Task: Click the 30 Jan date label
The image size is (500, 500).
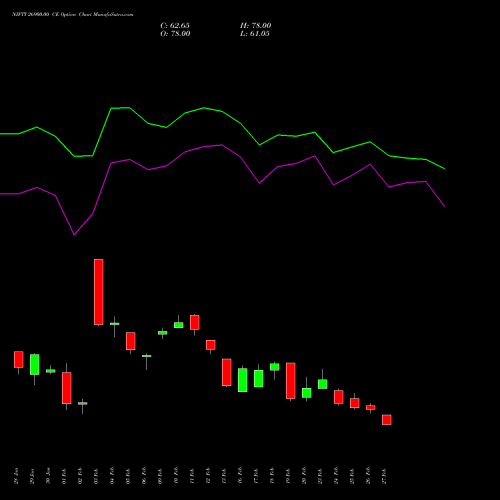Action: 48,476
